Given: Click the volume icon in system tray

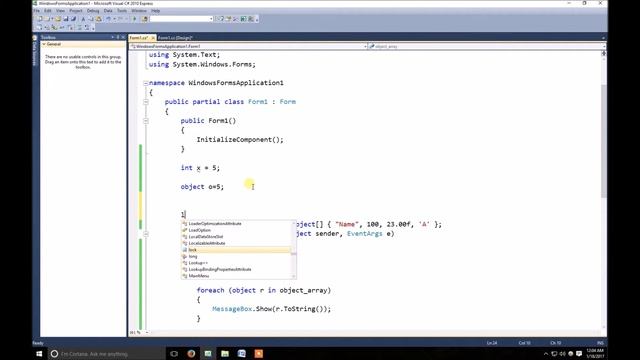Looking at the screenshot, I should coord(562,353).
